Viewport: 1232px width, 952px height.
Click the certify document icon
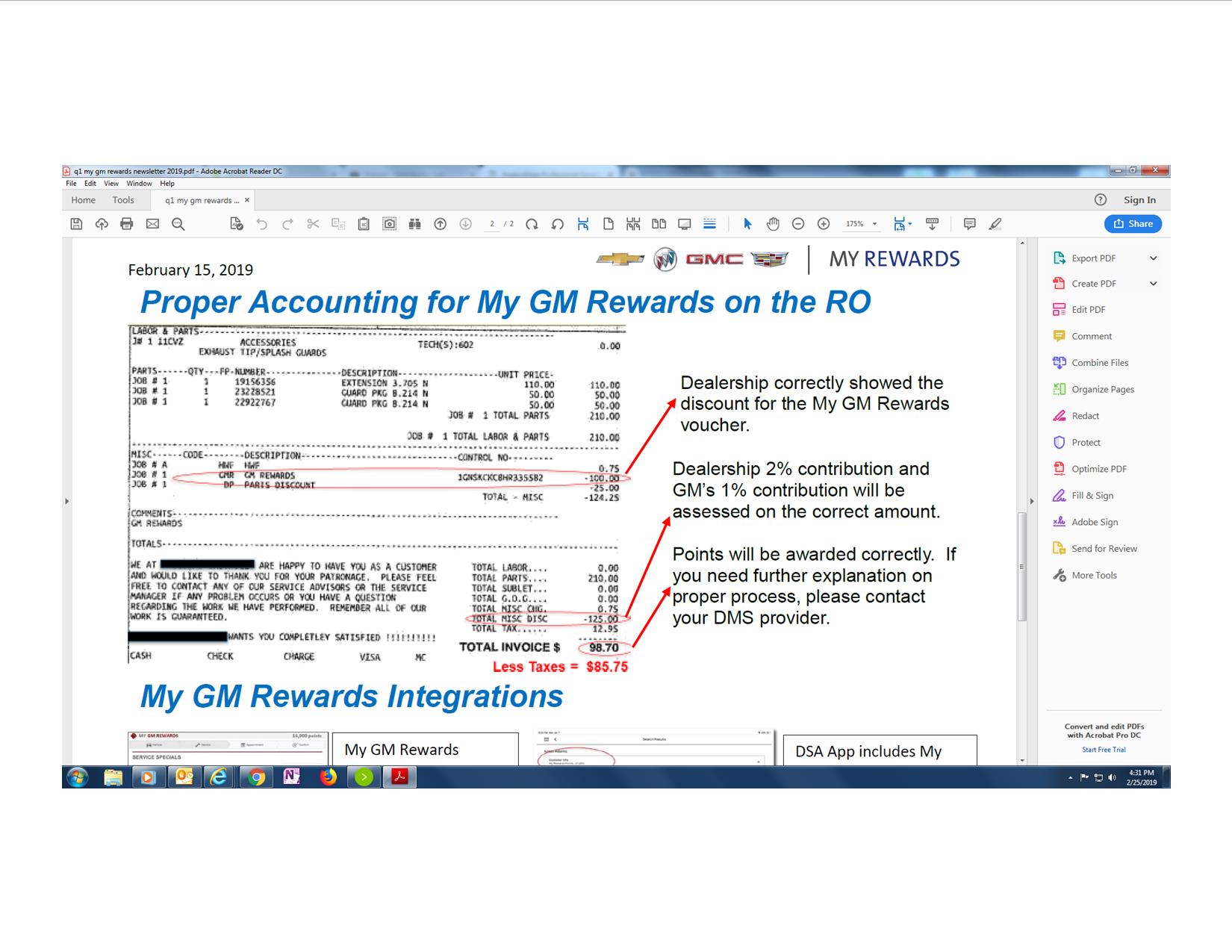pyautogui.click(x=236, y=224)
